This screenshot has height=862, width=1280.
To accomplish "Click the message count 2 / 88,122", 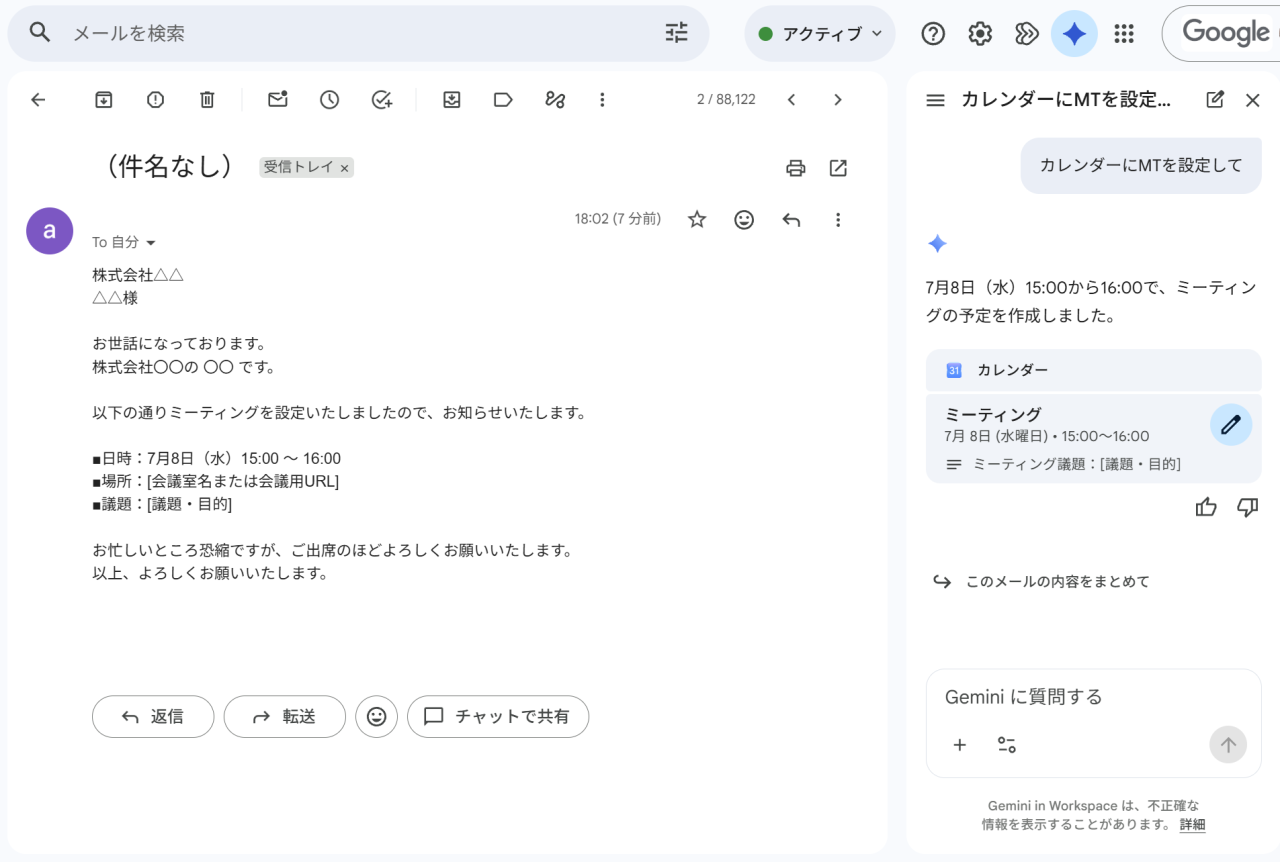I will (x=726, y=99).
